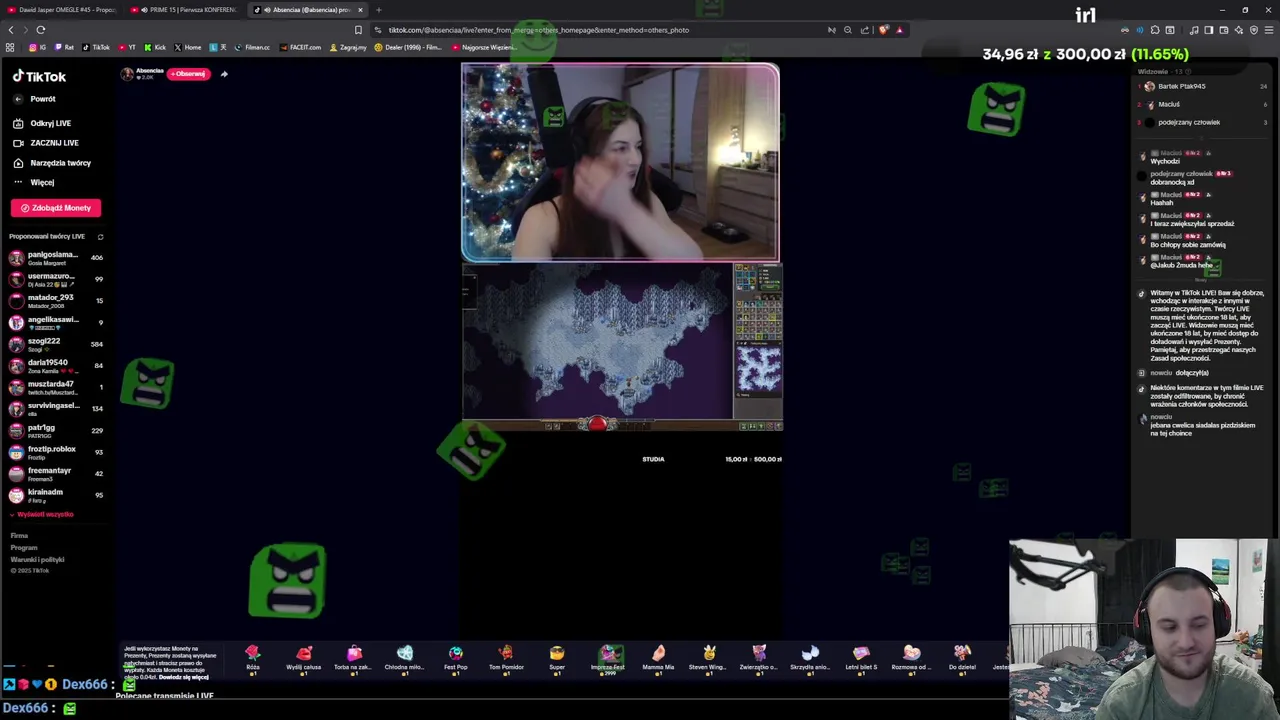This screenshot has height=720, width=1280.
Task: Open Więcej menu in sidebar
Action: click(x=34, y=182)
